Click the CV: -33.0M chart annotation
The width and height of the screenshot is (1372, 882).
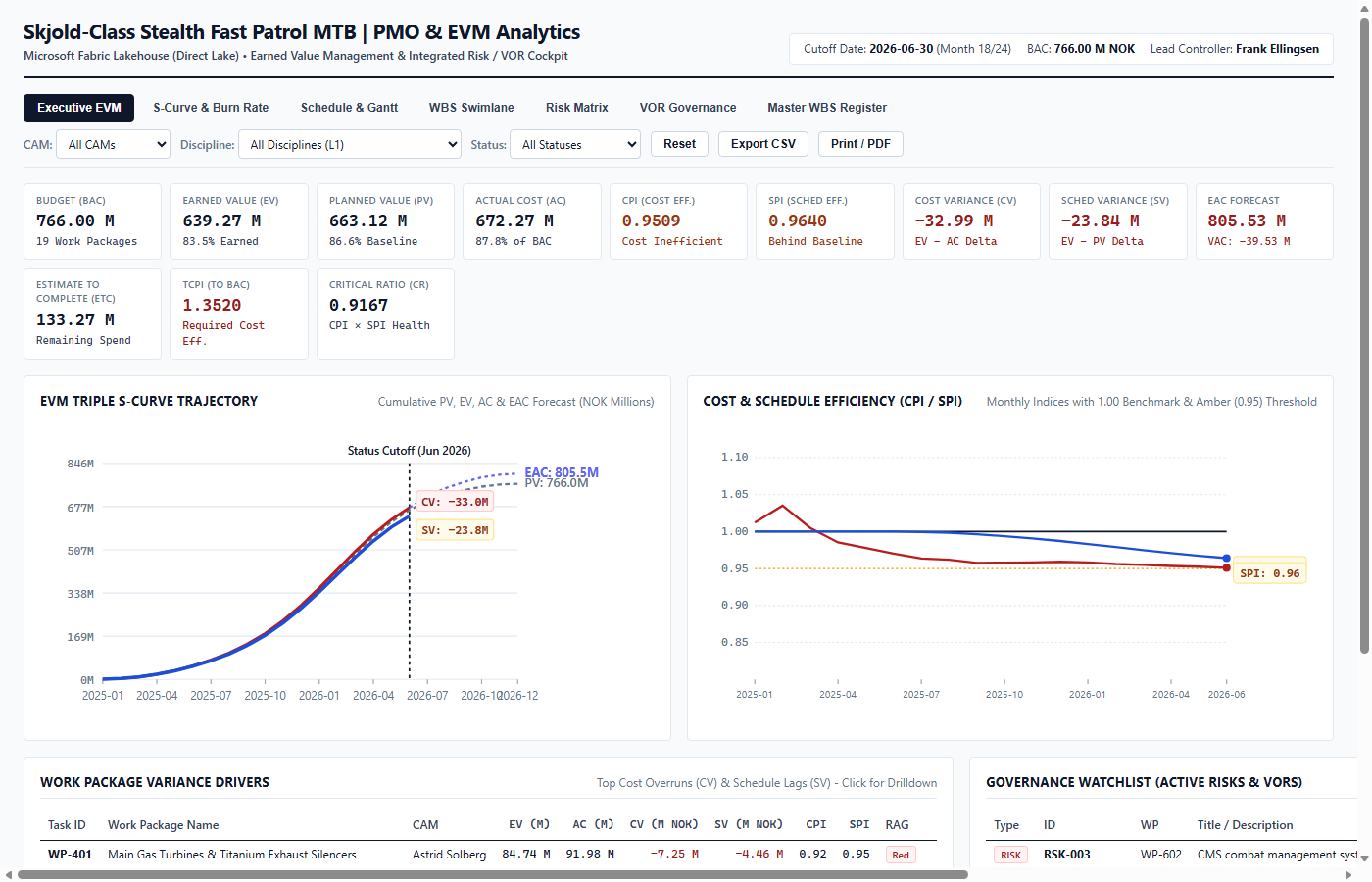coord(455,502)
